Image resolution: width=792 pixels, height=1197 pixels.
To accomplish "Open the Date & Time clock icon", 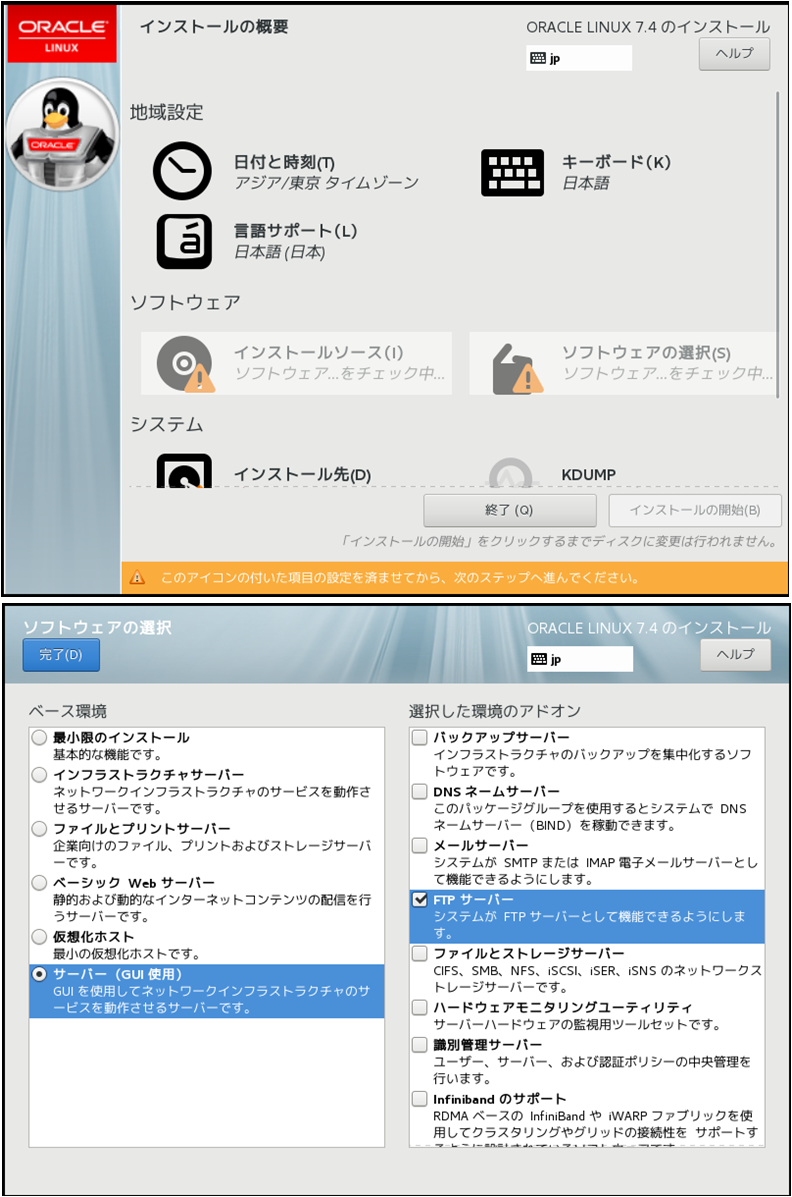I will (x=183, y=171).
